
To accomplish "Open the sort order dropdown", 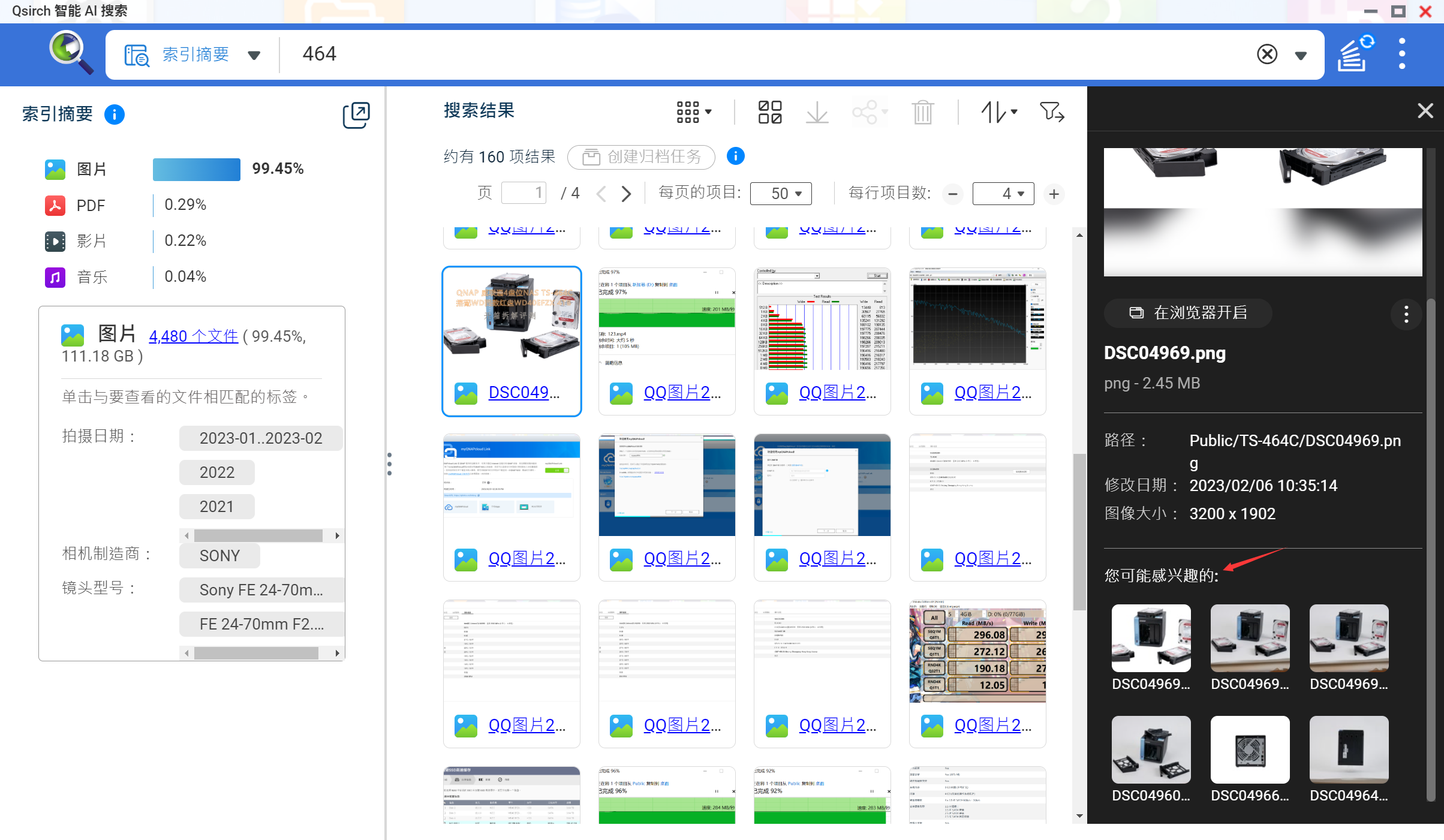I will coord(998,112).
